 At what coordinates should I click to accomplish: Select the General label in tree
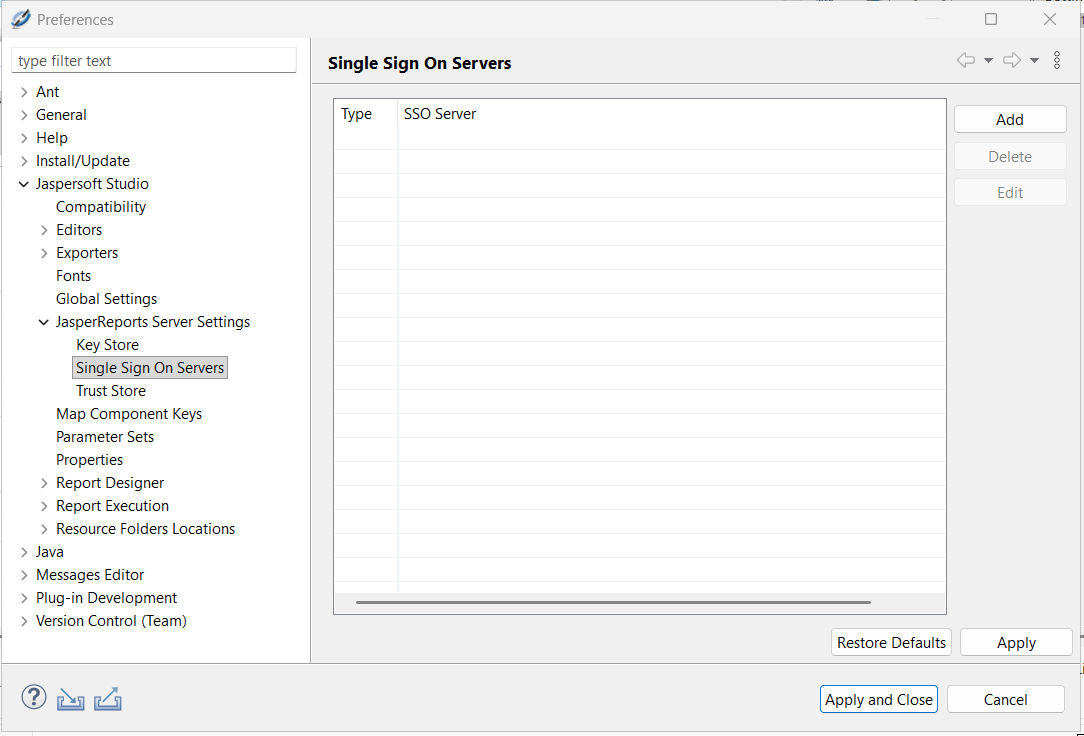[61, 115]
